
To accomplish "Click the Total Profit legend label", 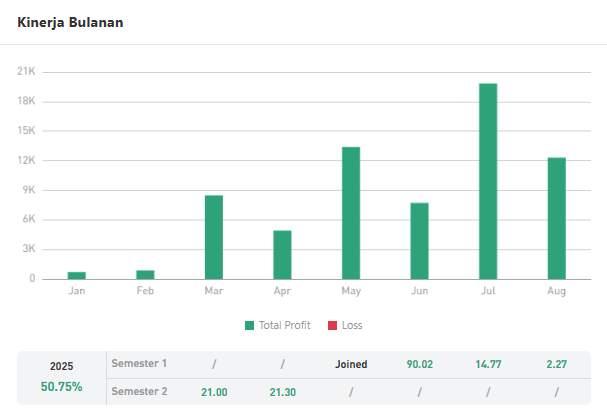I will (x=285, y=325).
